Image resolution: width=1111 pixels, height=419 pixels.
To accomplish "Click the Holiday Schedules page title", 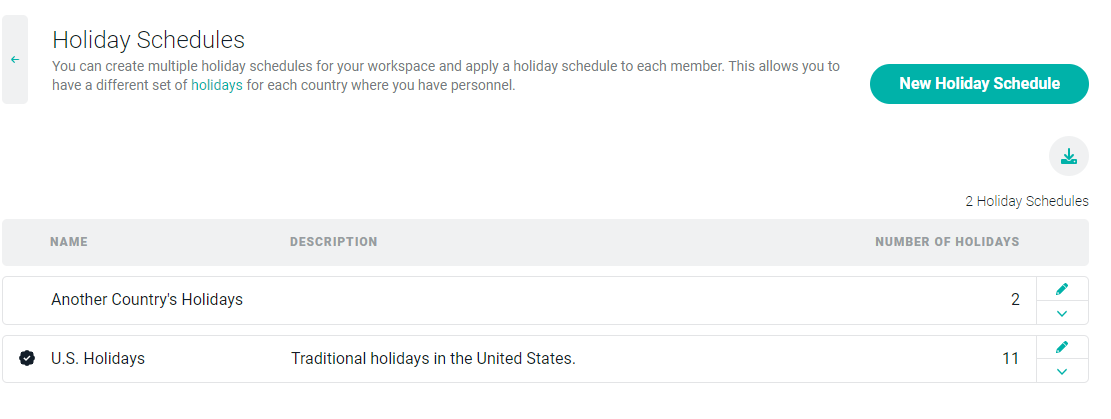I will [149, 40].
